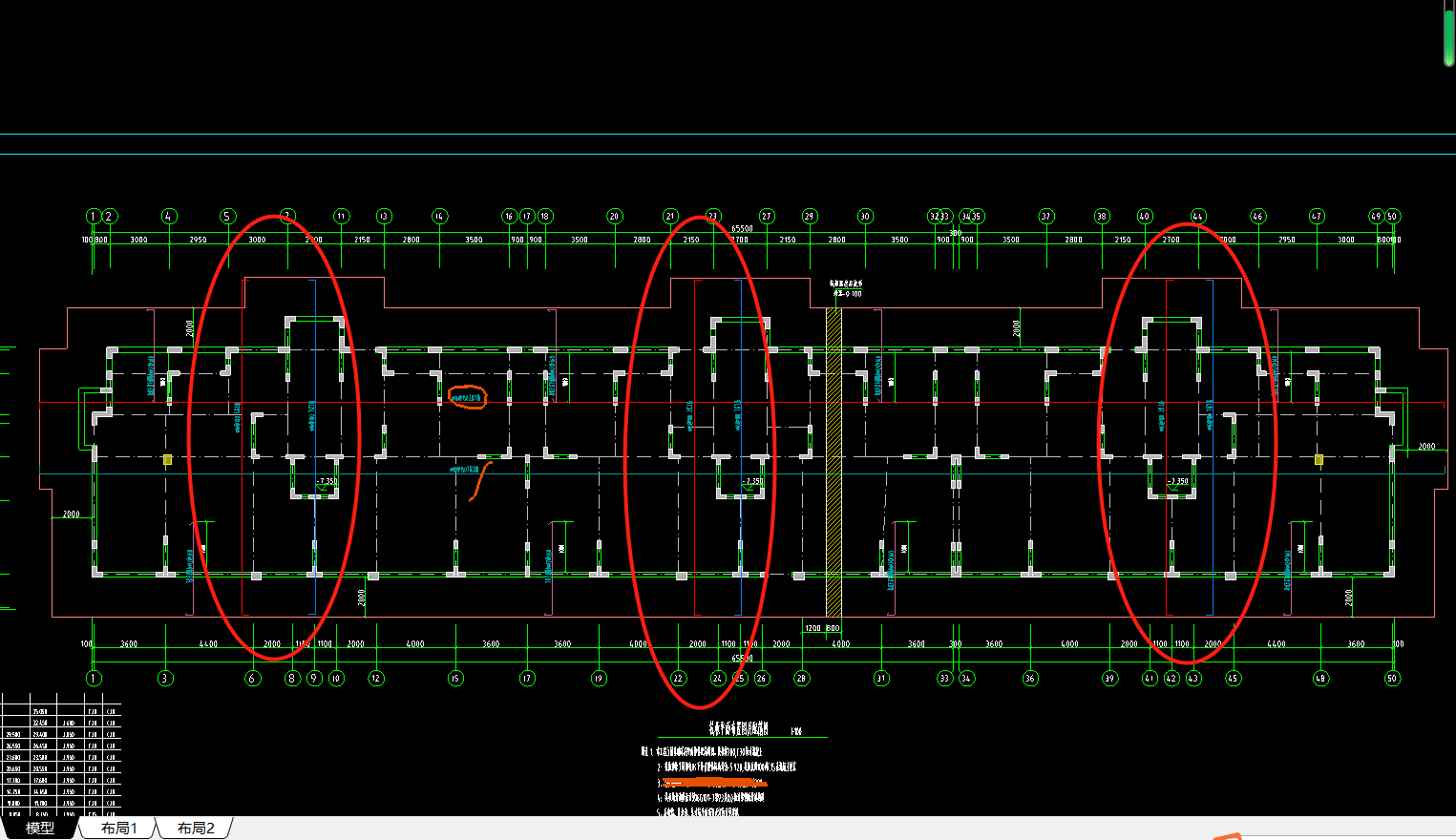Select axis bubble number 47

click(x=1317, y=217)
